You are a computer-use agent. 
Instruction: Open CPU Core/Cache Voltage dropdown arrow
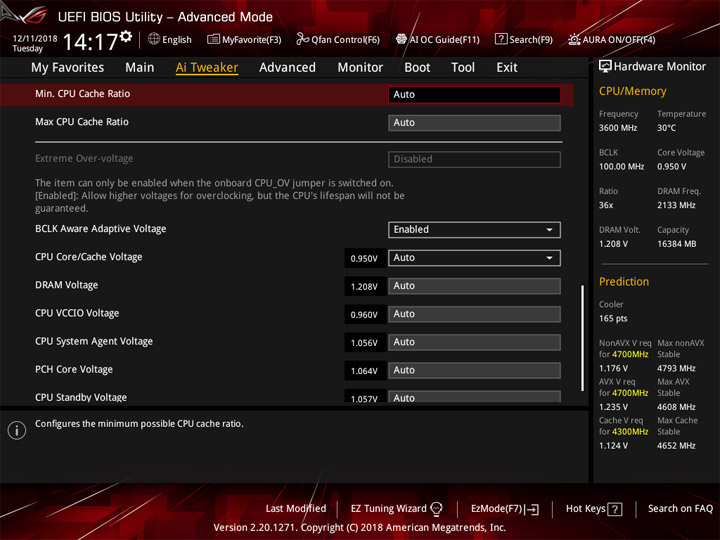pyautogui.click(x=549, y=258)
